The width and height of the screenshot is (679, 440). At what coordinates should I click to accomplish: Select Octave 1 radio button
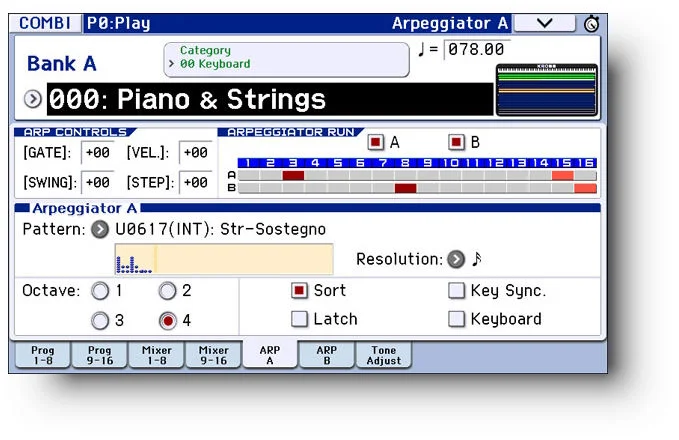click(100, 291)
